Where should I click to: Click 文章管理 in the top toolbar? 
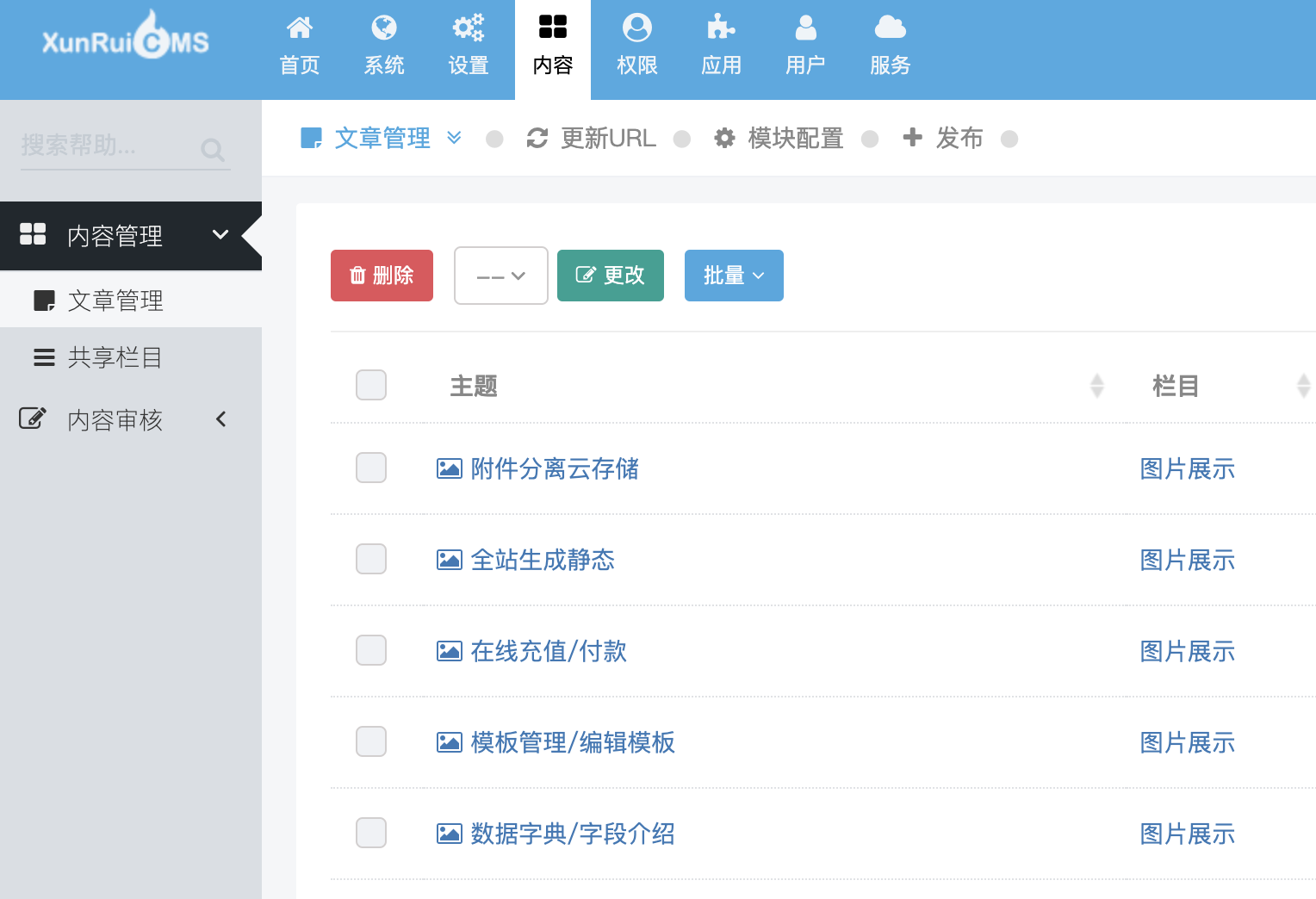382,138
